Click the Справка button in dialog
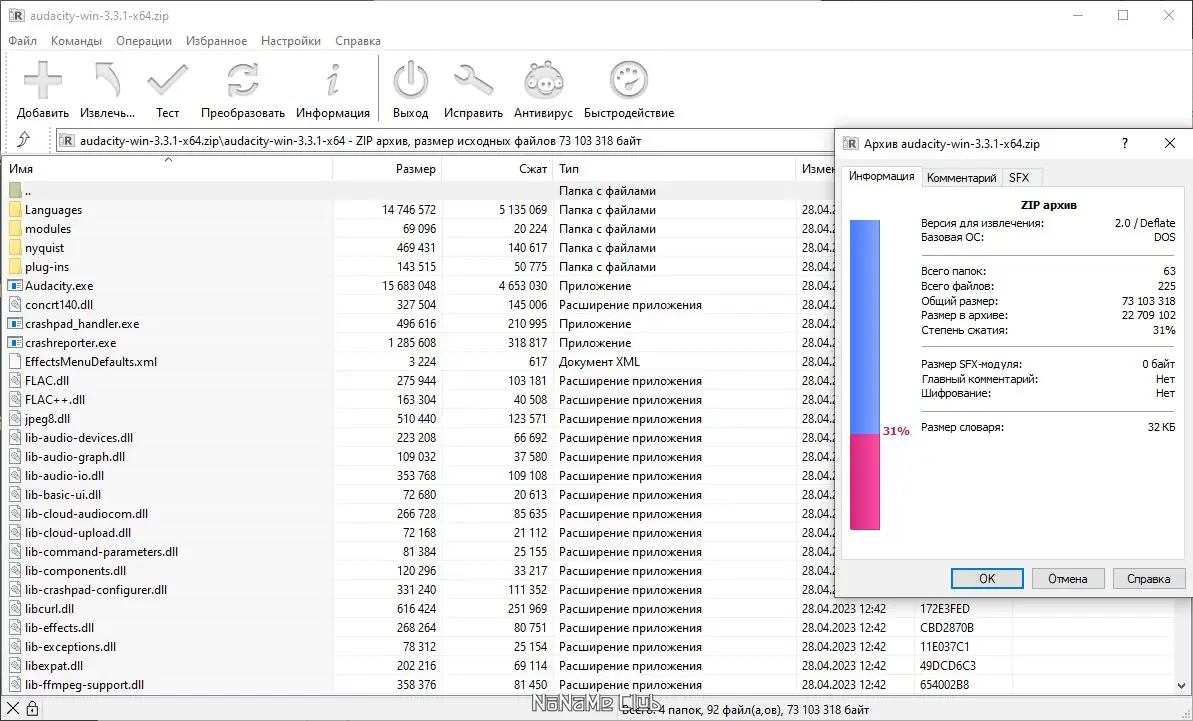This screenshot has width=1193, height=721. click(1148, 579)
